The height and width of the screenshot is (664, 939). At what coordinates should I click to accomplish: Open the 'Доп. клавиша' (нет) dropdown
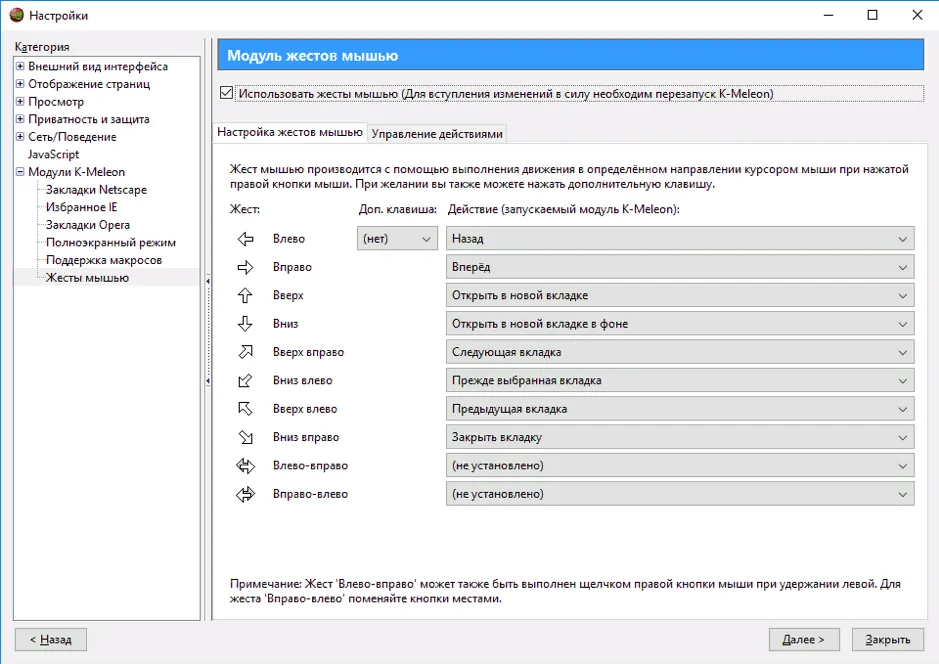[397, 238]
